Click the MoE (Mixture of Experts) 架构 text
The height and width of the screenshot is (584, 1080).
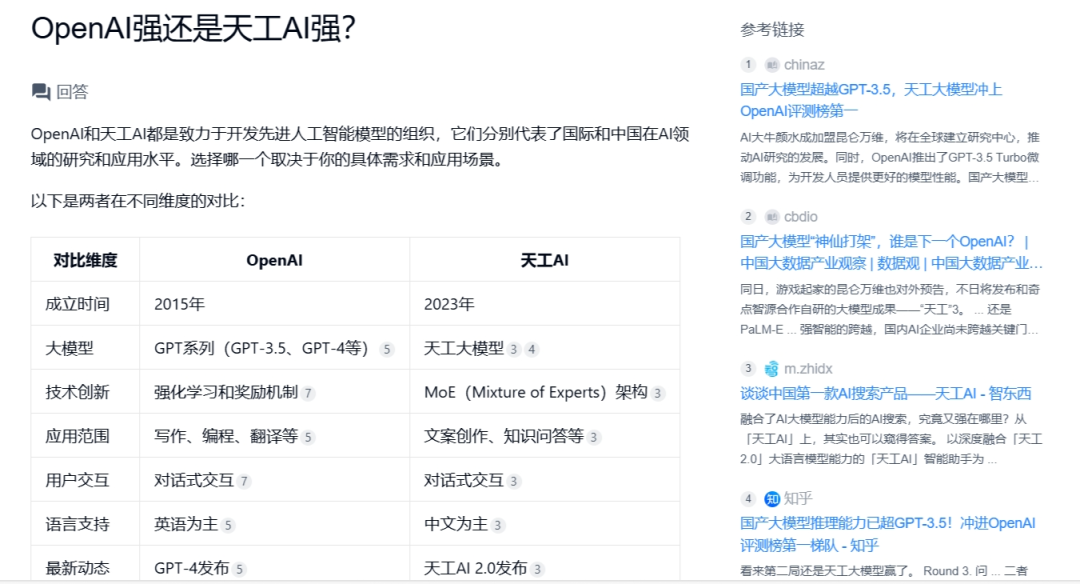pyautogui.click(x=536, y=393)
